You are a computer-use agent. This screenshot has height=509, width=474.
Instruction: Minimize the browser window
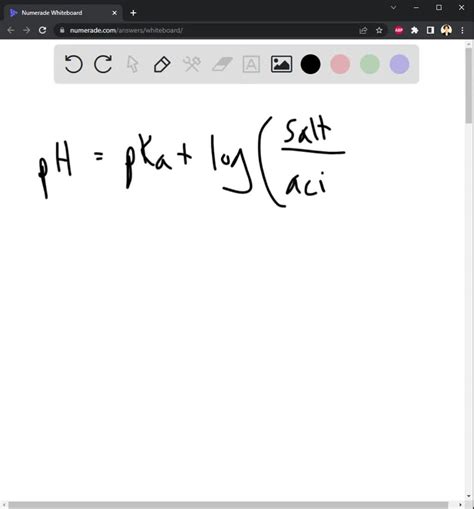click(x=416, y=7)
